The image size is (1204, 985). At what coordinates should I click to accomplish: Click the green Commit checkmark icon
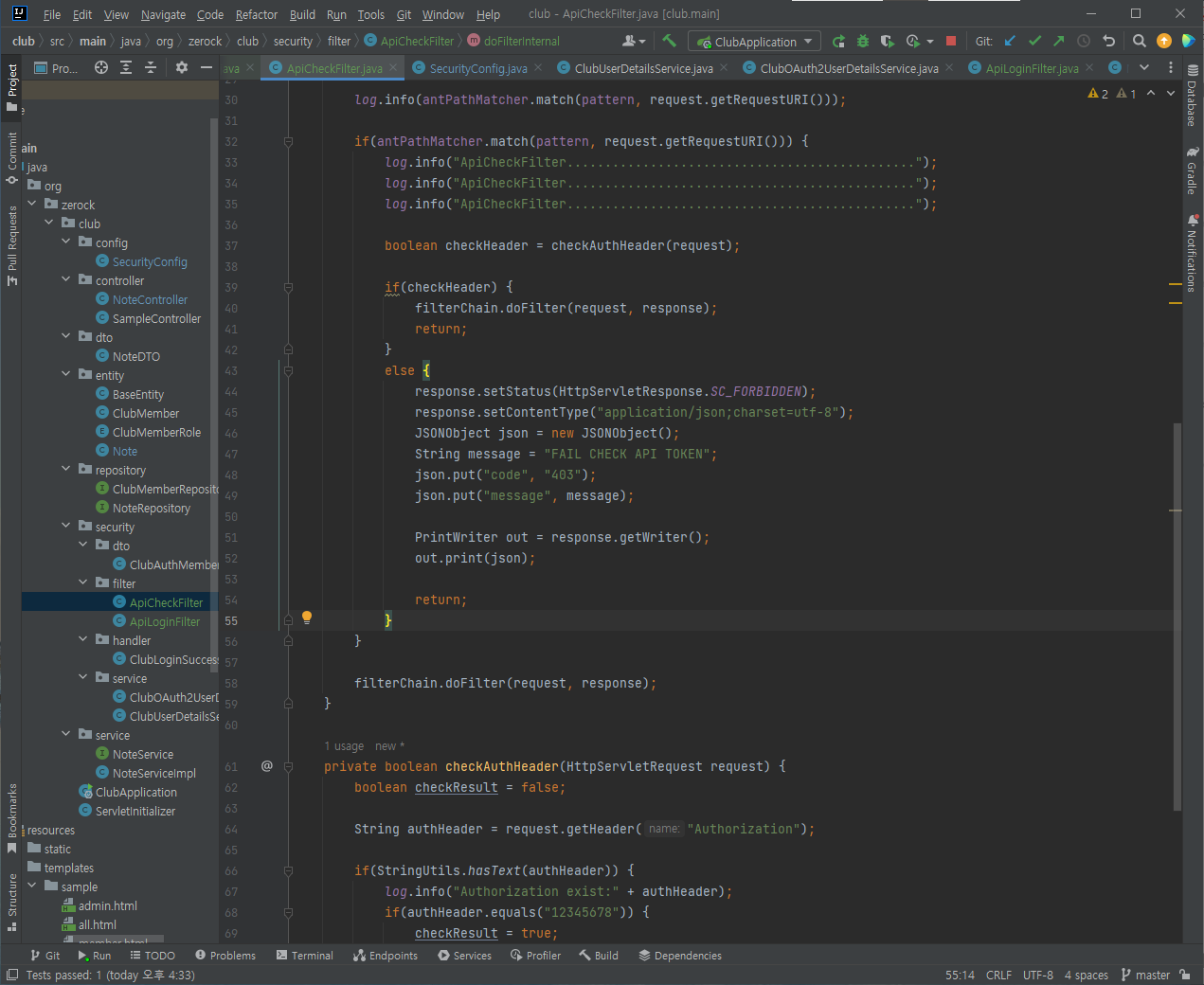coord(1034,41)
